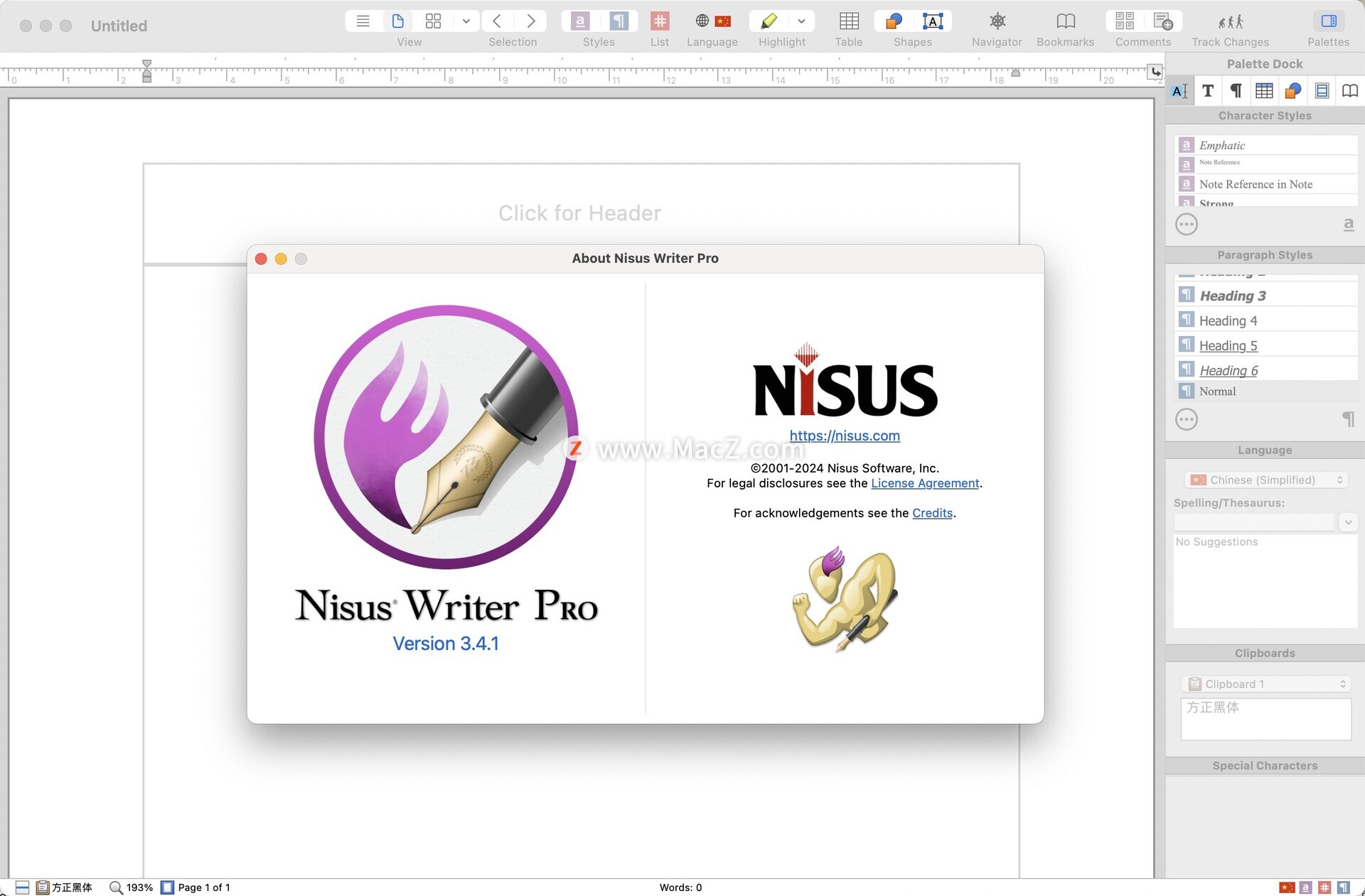Toggle the Navigator sidebar
The image size is (1365, 896).
click(997, 21)
